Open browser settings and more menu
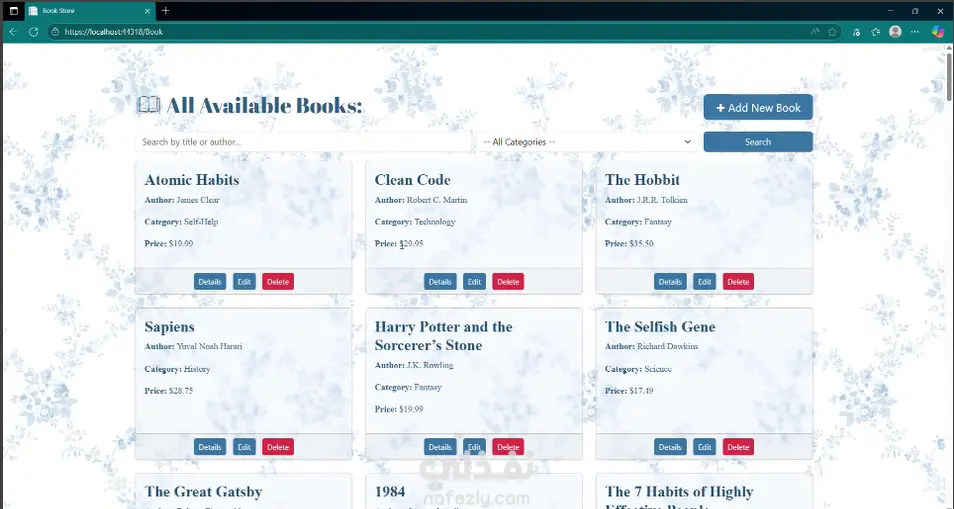The width and height of the screenshot is (954, 509). click(914, 32)
